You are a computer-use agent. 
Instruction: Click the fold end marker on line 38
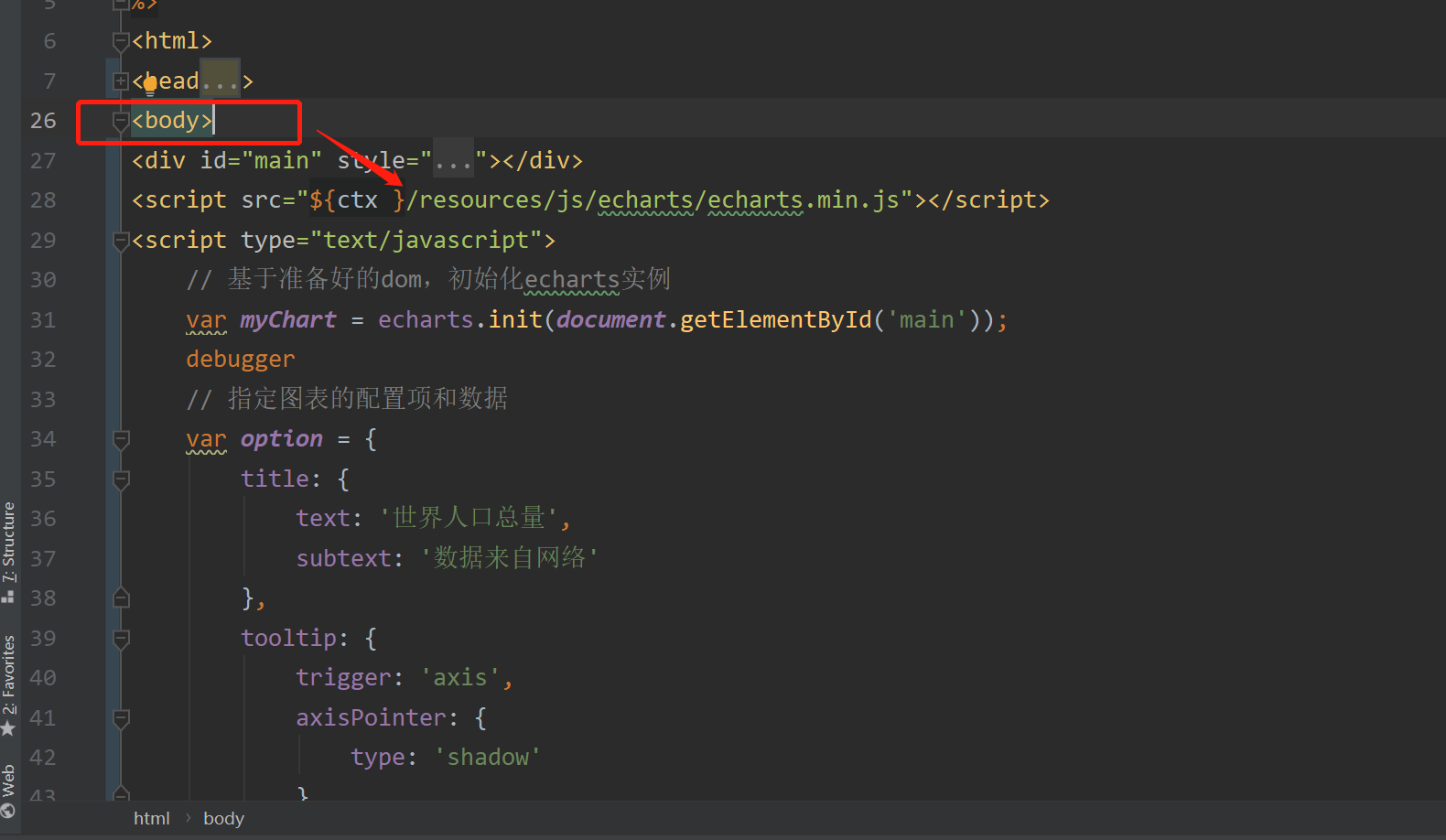pyautogui.click(x=121, y=598)
